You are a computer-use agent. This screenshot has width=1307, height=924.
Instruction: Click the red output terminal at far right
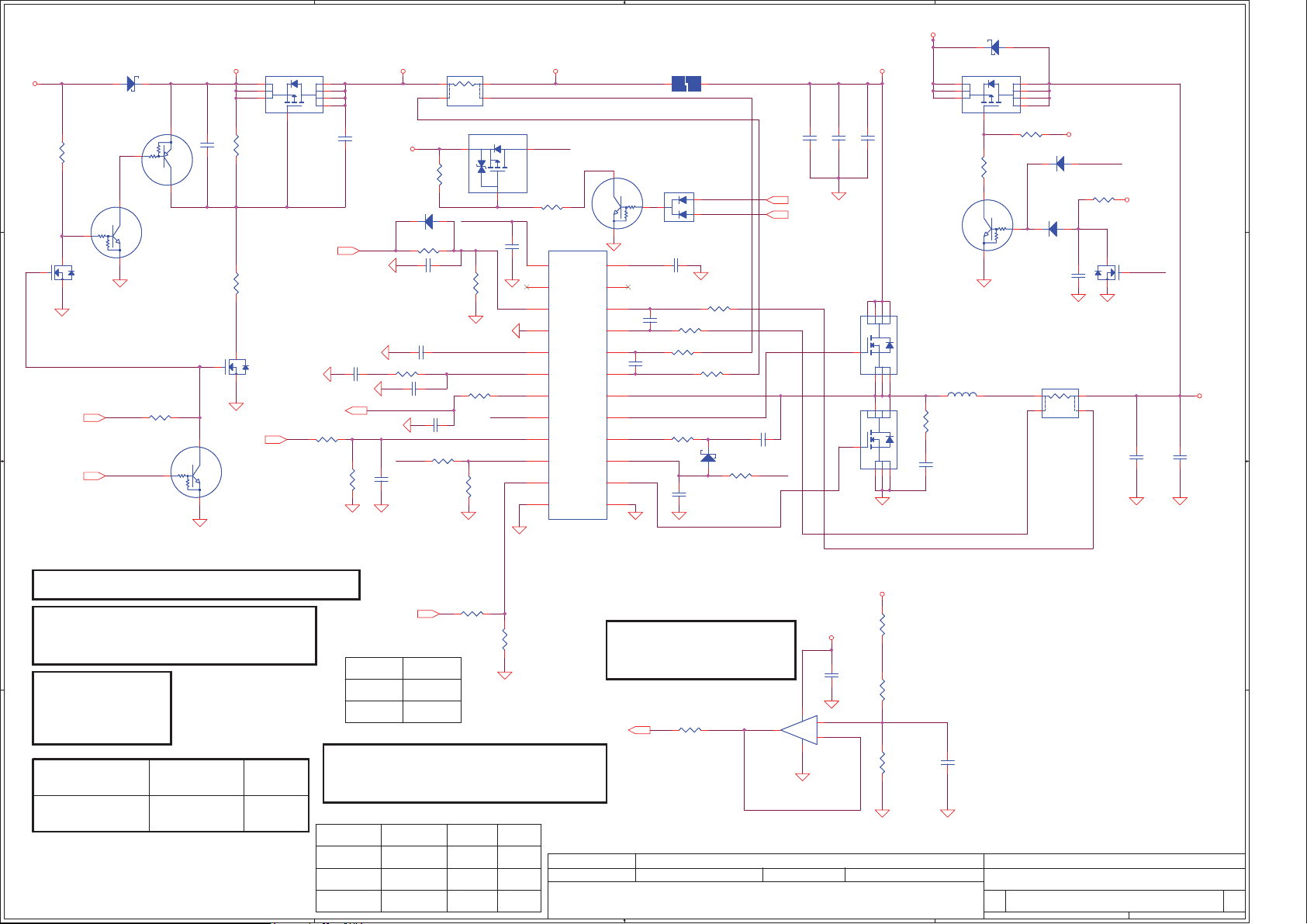1199,396
